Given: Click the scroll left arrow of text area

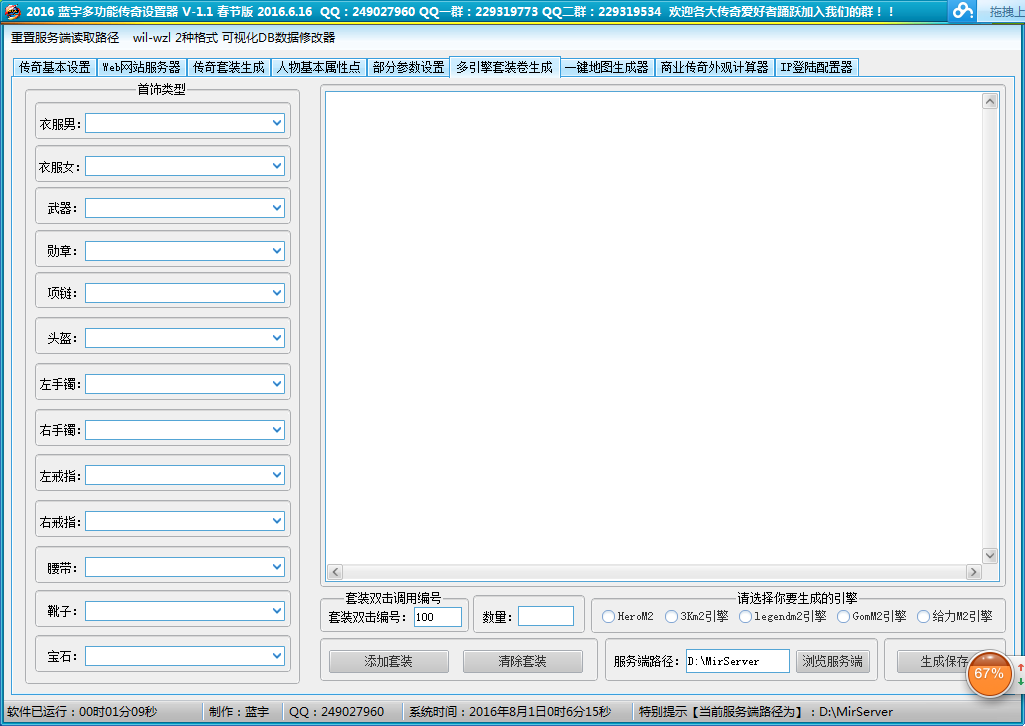Looking at the screenshot, I should coord(335,572).
